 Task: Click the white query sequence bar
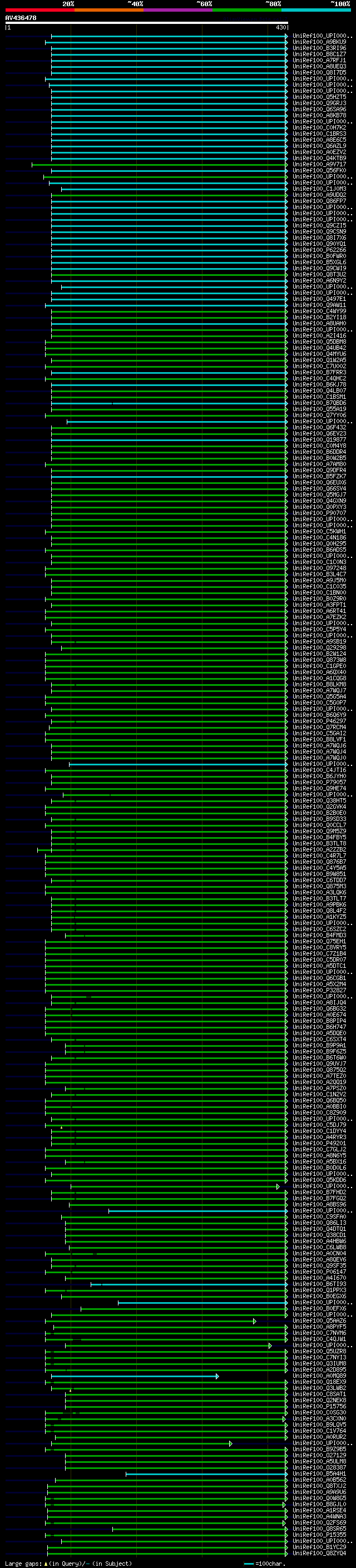[147, 23]
